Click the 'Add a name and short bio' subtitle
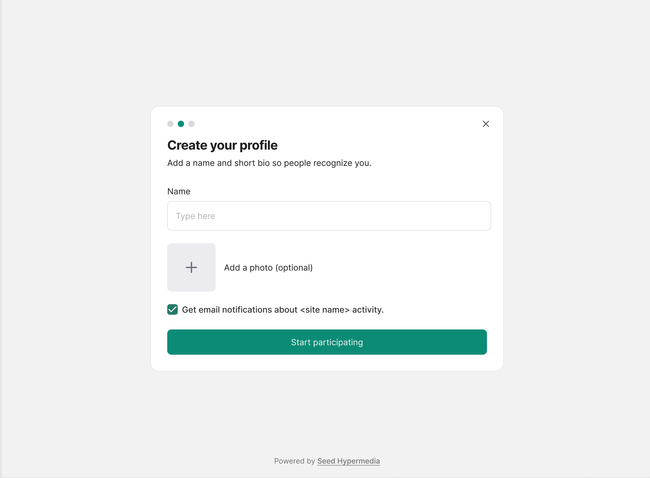Image resolution: width=650 pixels, height=478 pixels. point(269,163)
